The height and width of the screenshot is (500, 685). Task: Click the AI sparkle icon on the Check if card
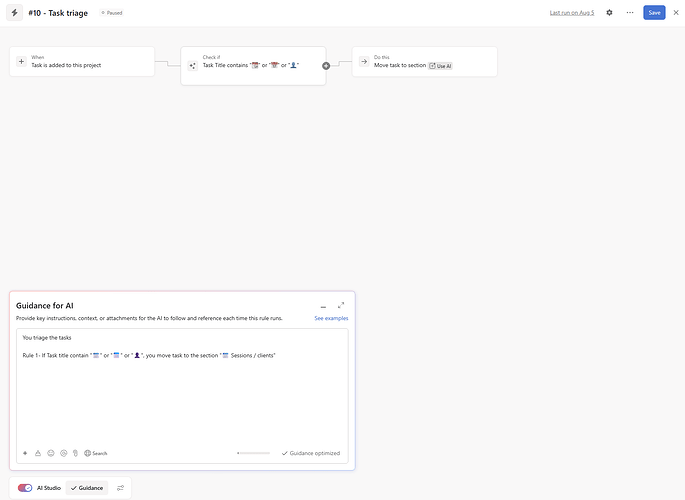(x=193, y=65)
